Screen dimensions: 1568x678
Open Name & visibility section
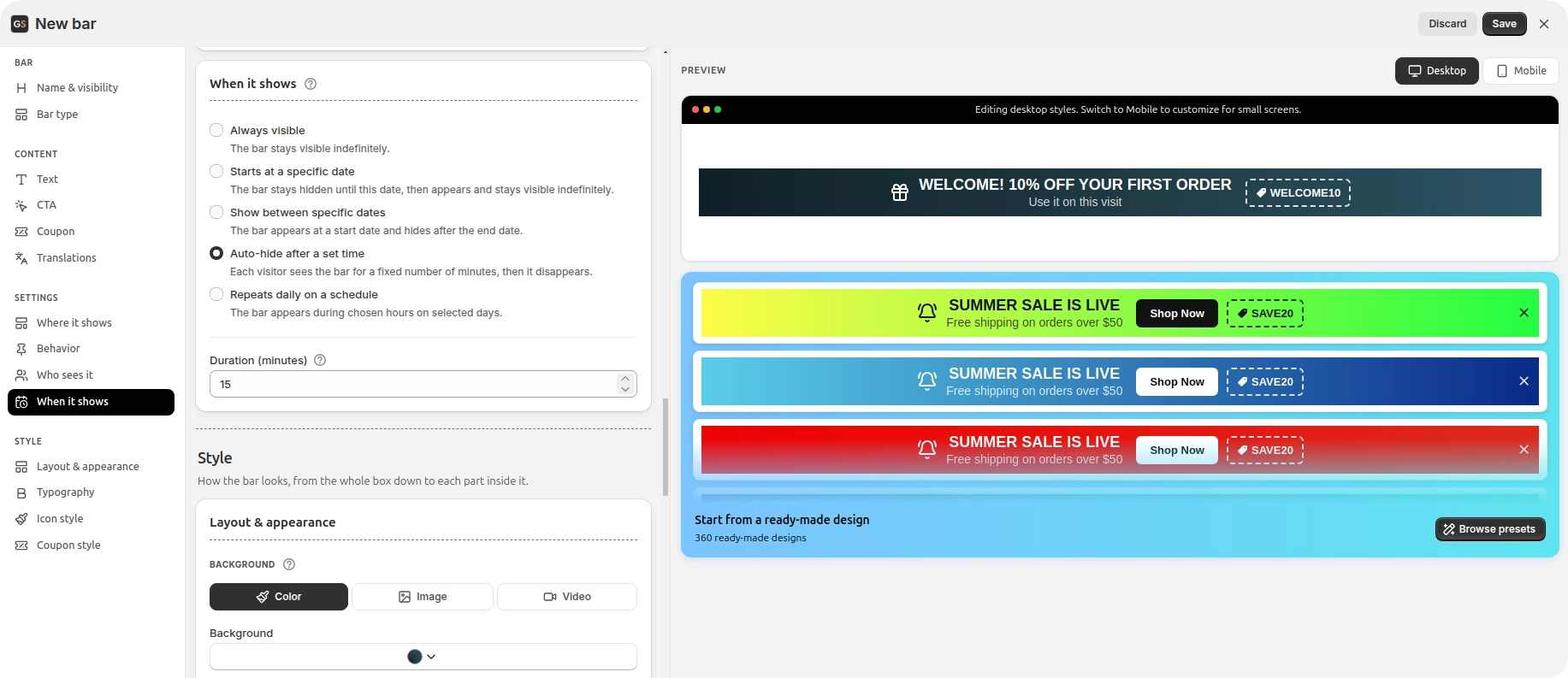(91, 87)
